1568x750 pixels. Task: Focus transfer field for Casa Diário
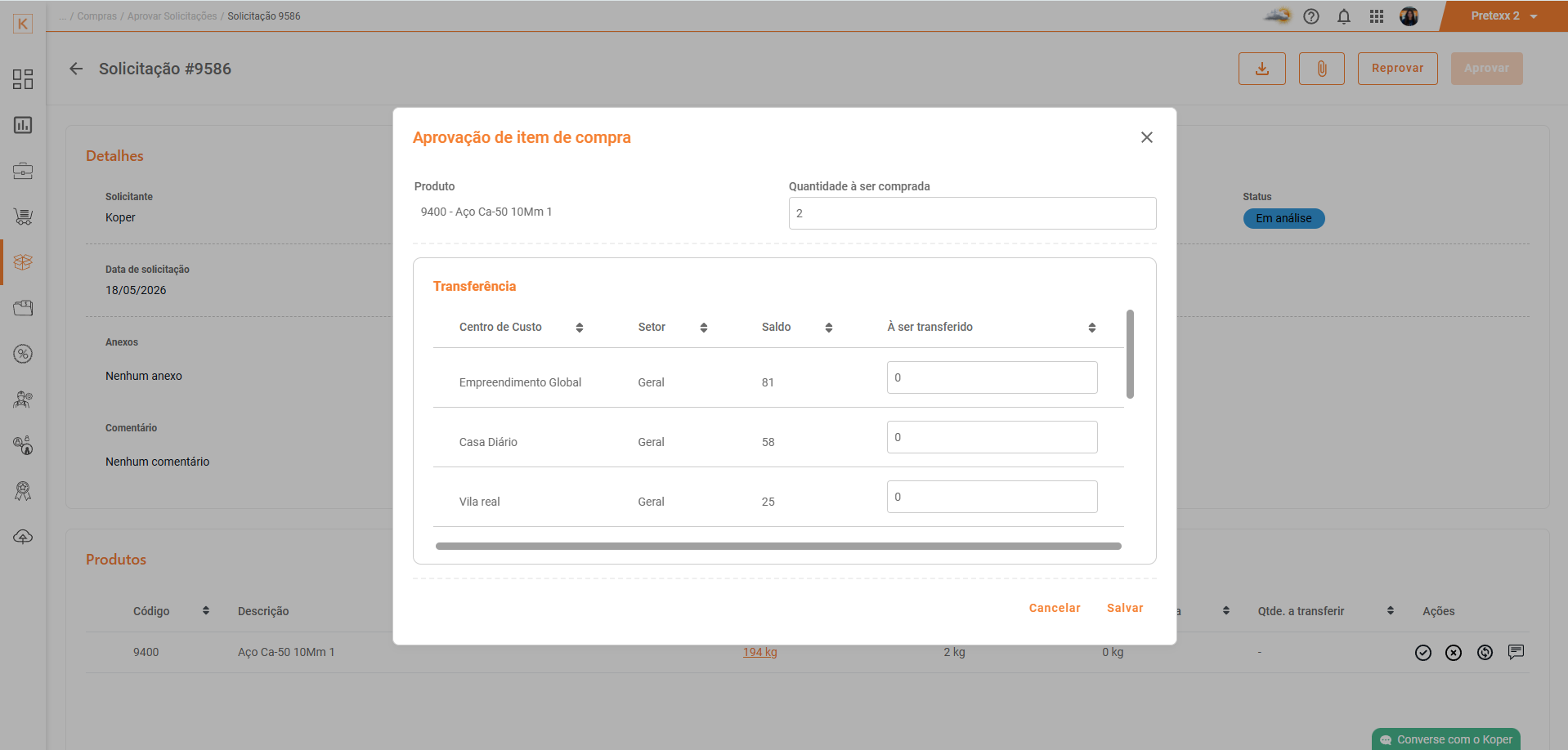coord(992,437)
